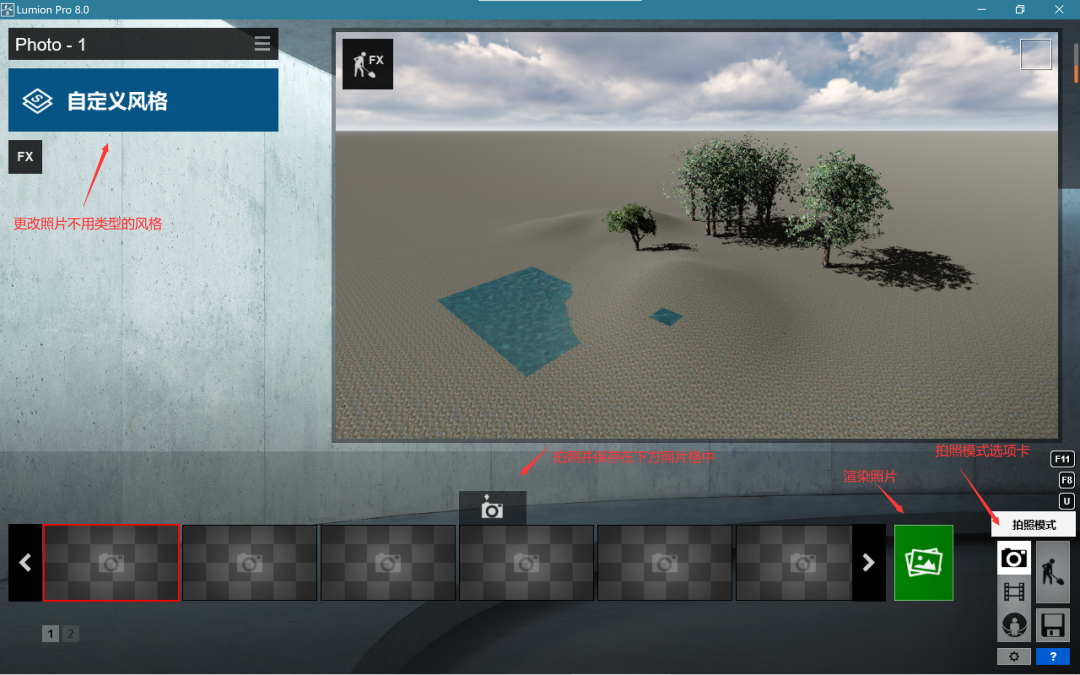Select the fifth empty photo slot
Viewport: 1080px width, 675px height.
665,563
